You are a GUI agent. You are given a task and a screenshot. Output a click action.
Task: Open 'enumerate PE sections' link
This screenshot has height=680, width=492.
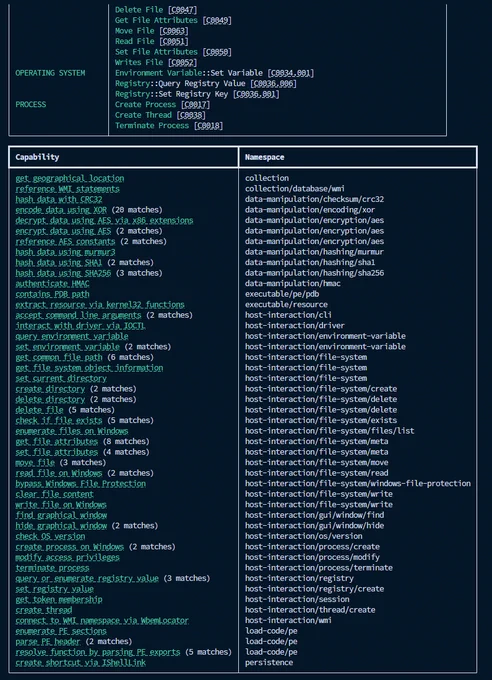pos(61,631)
